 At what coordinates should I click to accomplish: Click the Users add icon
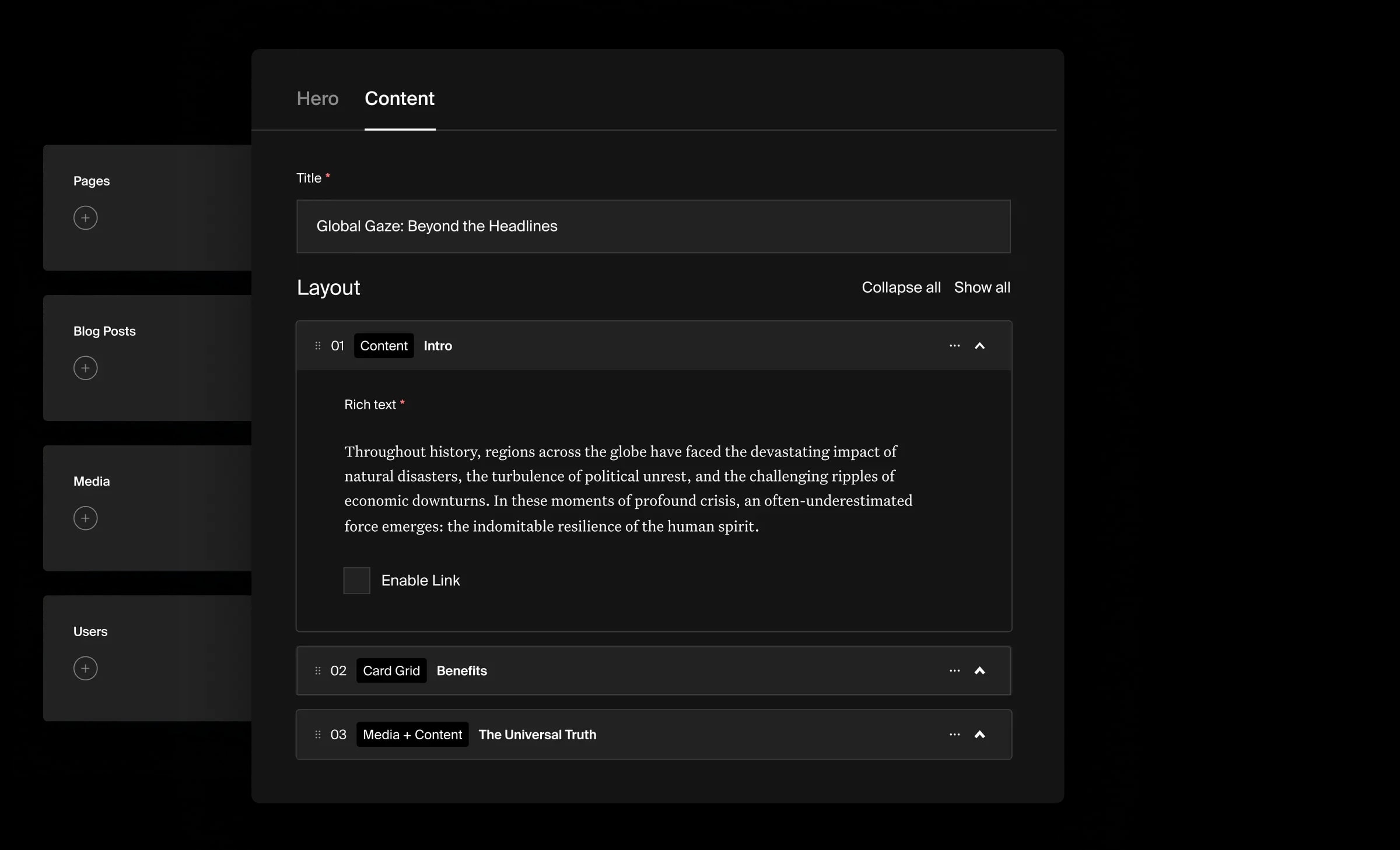85,668
